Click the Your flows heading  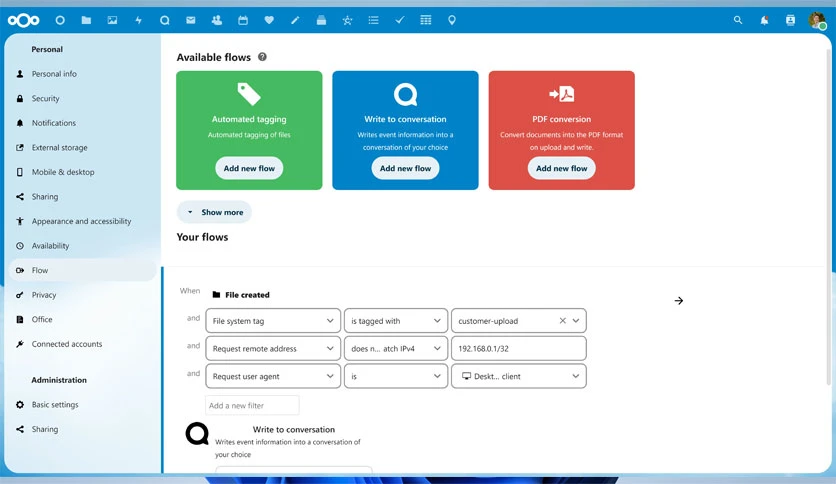point(202,237)
